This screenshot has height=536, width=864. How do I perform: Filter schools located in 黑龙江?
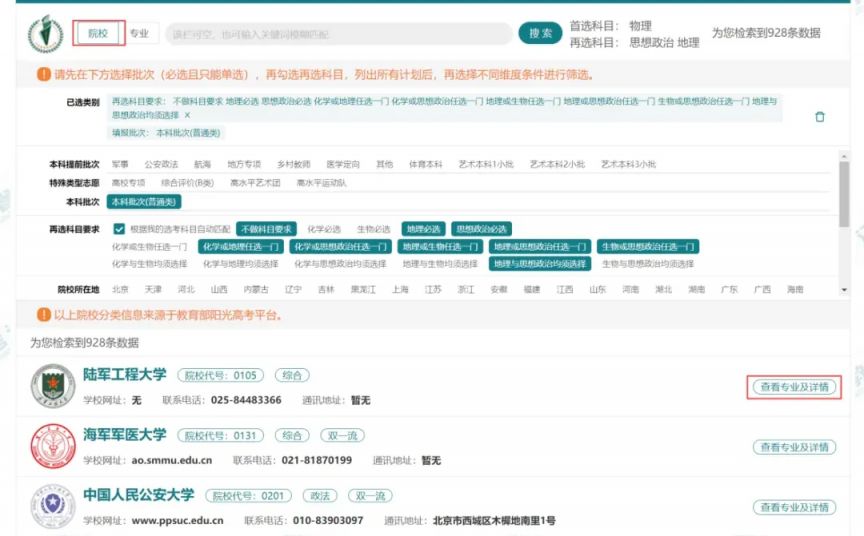[x=363, y=289]
